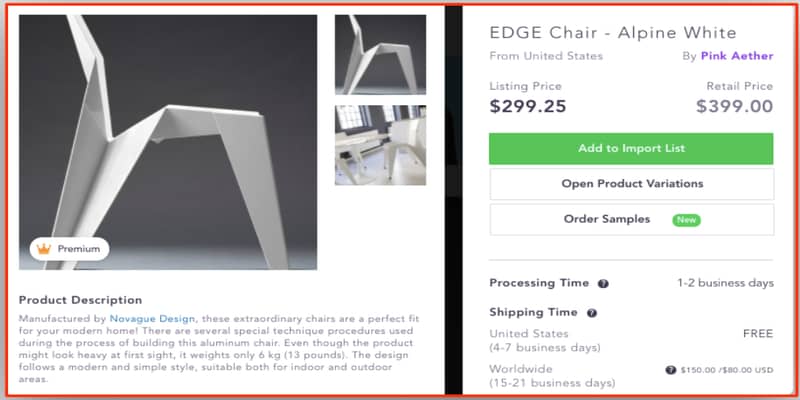Open Product Variations
The width and height of the screenshot is (800, 400).
pyautogui.click(x=631, y=183)
